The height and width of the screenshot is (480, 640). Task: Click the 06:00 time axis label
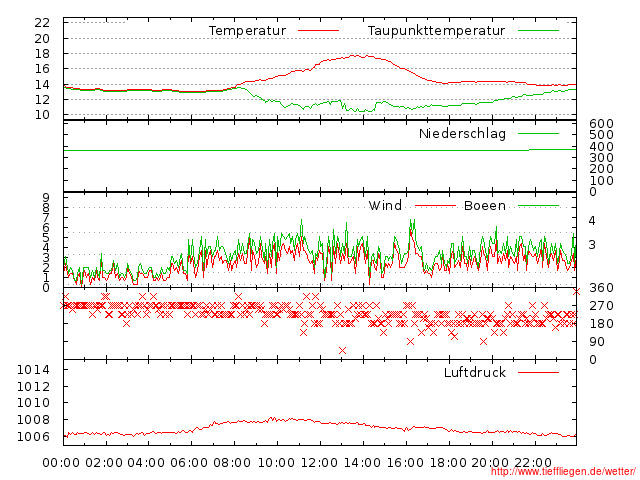189,463
